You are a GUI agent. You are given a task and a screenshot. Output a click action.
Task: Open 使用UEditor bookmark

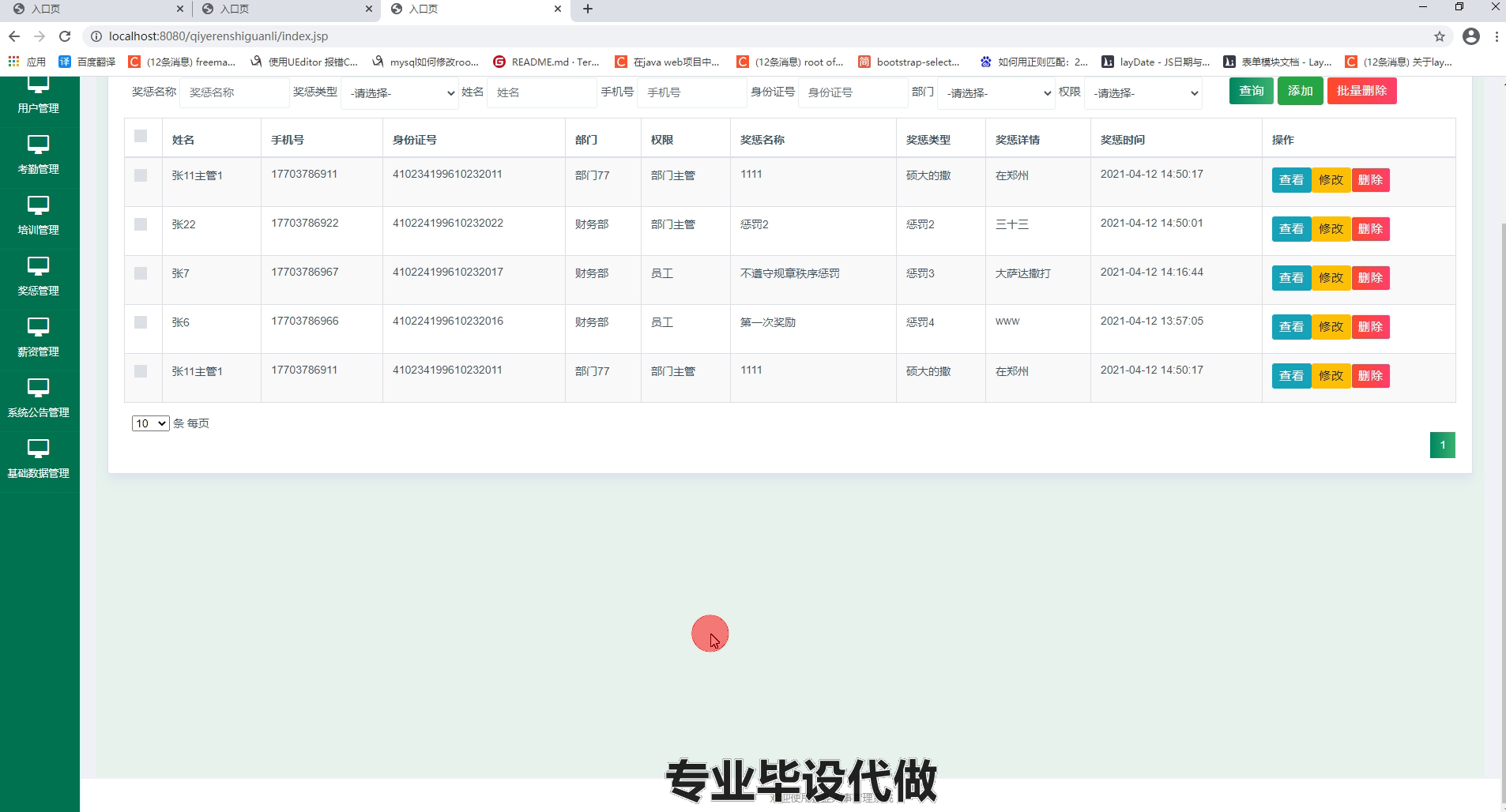coord(304,62)
